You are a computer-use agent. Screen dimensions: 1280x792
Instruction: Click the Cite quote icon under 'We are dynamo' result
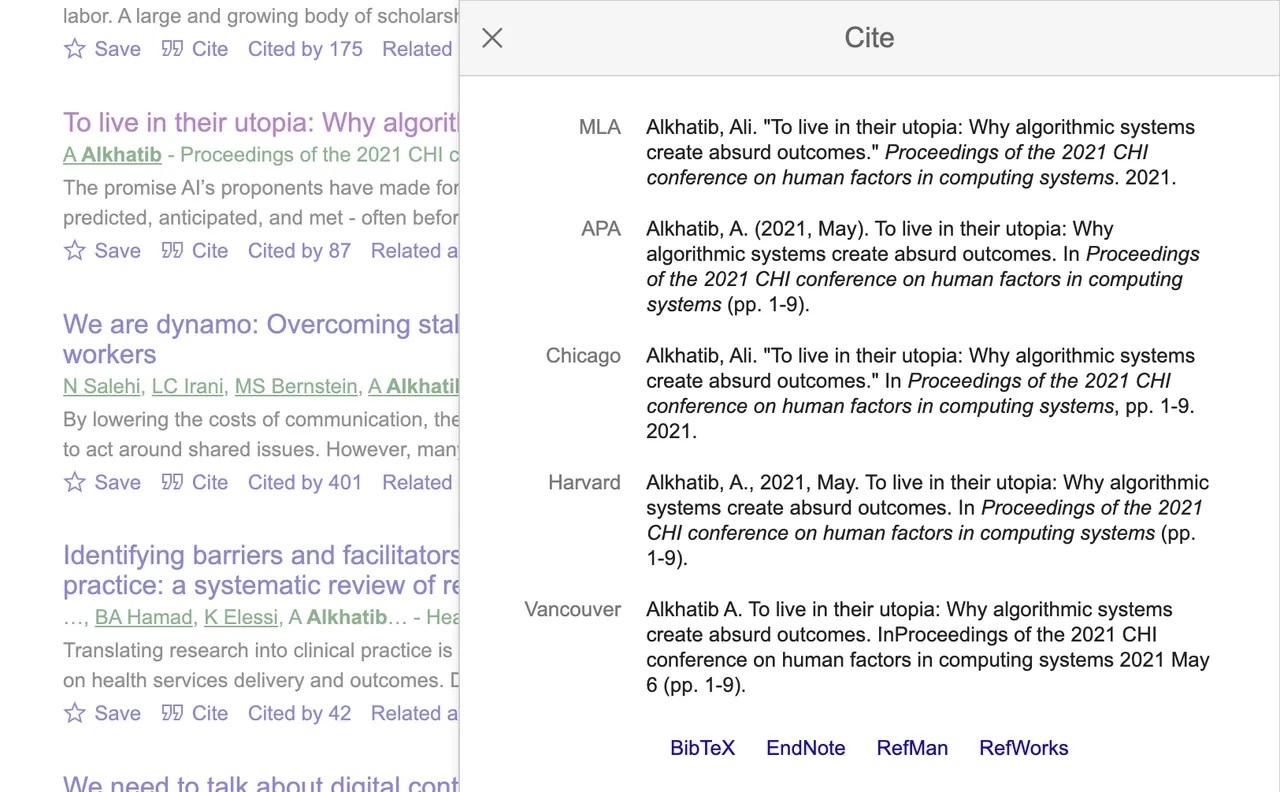click(172, 482)
